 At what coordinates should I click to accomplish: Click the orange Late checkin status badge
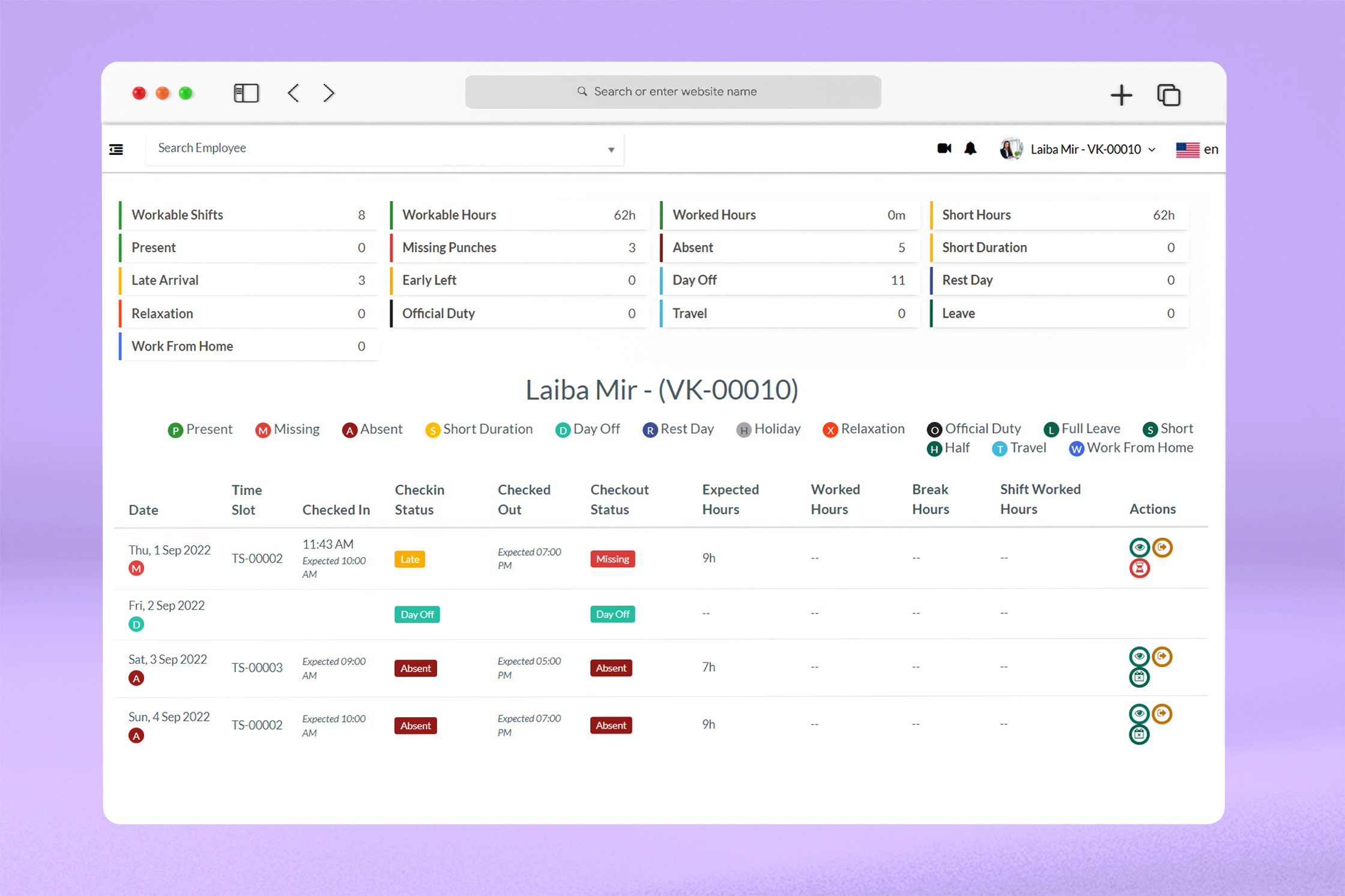point(410,559)
